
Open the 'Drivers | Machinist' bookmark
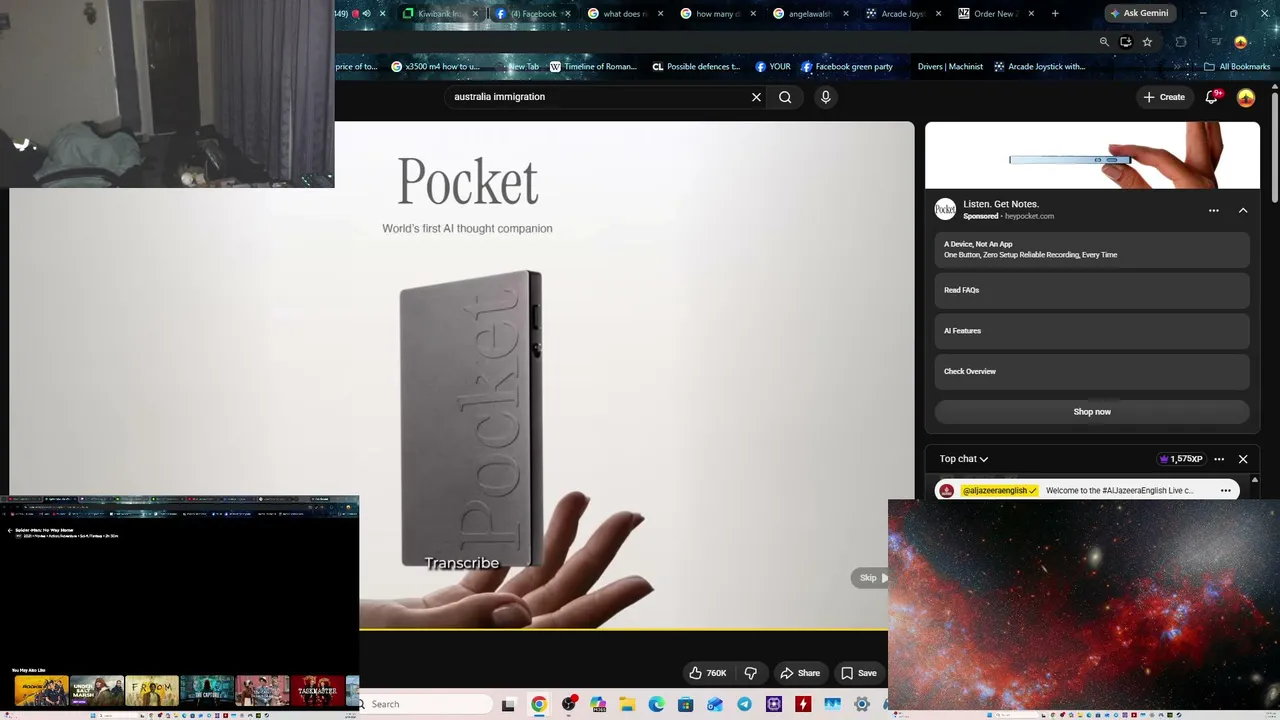pos(950,67)
